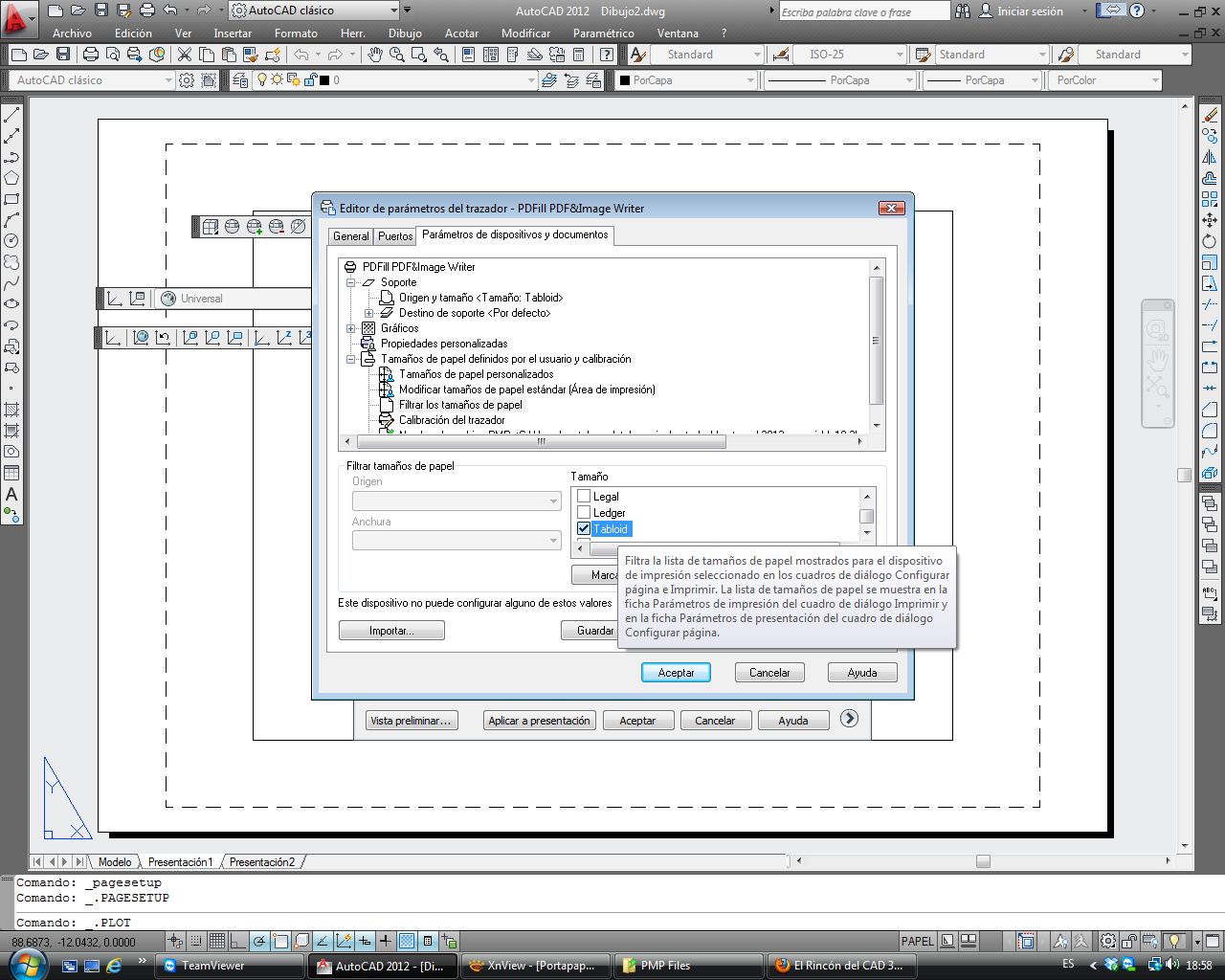Select Calibración del trazador tree item
Image resolution: width=1225 pixels, height=980 pixels.
[452, 420]
